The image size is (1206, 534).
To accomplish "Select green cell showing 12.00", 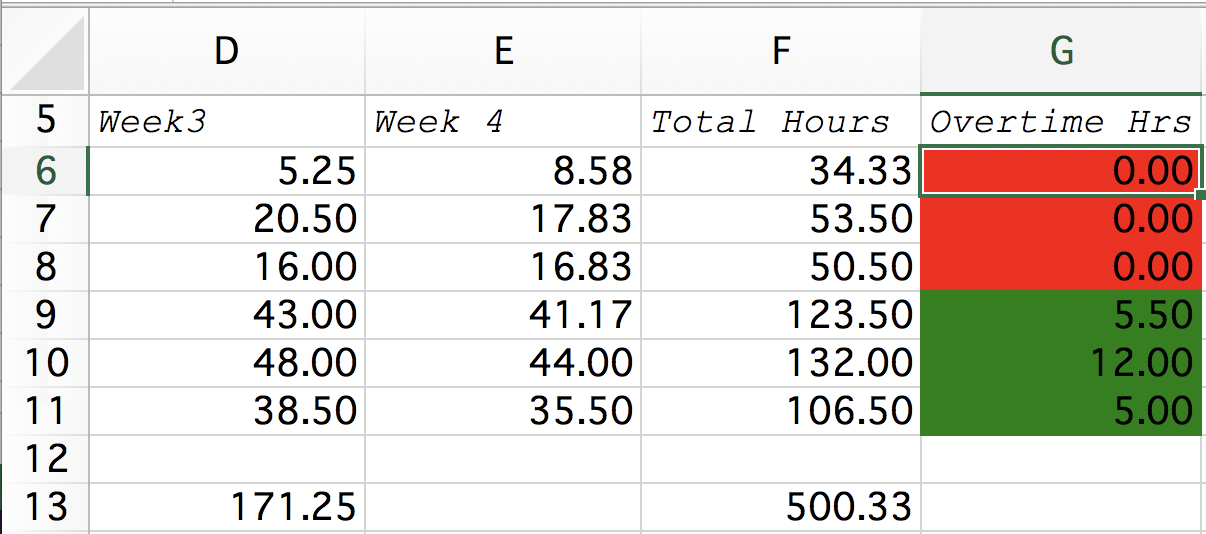I will [x=1061, y=363].
